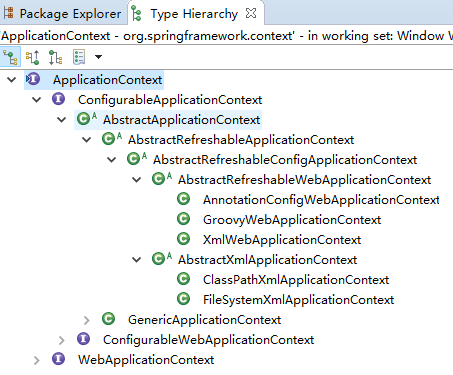This screenshot has height=375, width=453.
Task: Collapse the AbstractRefreshableApplicationContext node
Action: pos(87,139)
